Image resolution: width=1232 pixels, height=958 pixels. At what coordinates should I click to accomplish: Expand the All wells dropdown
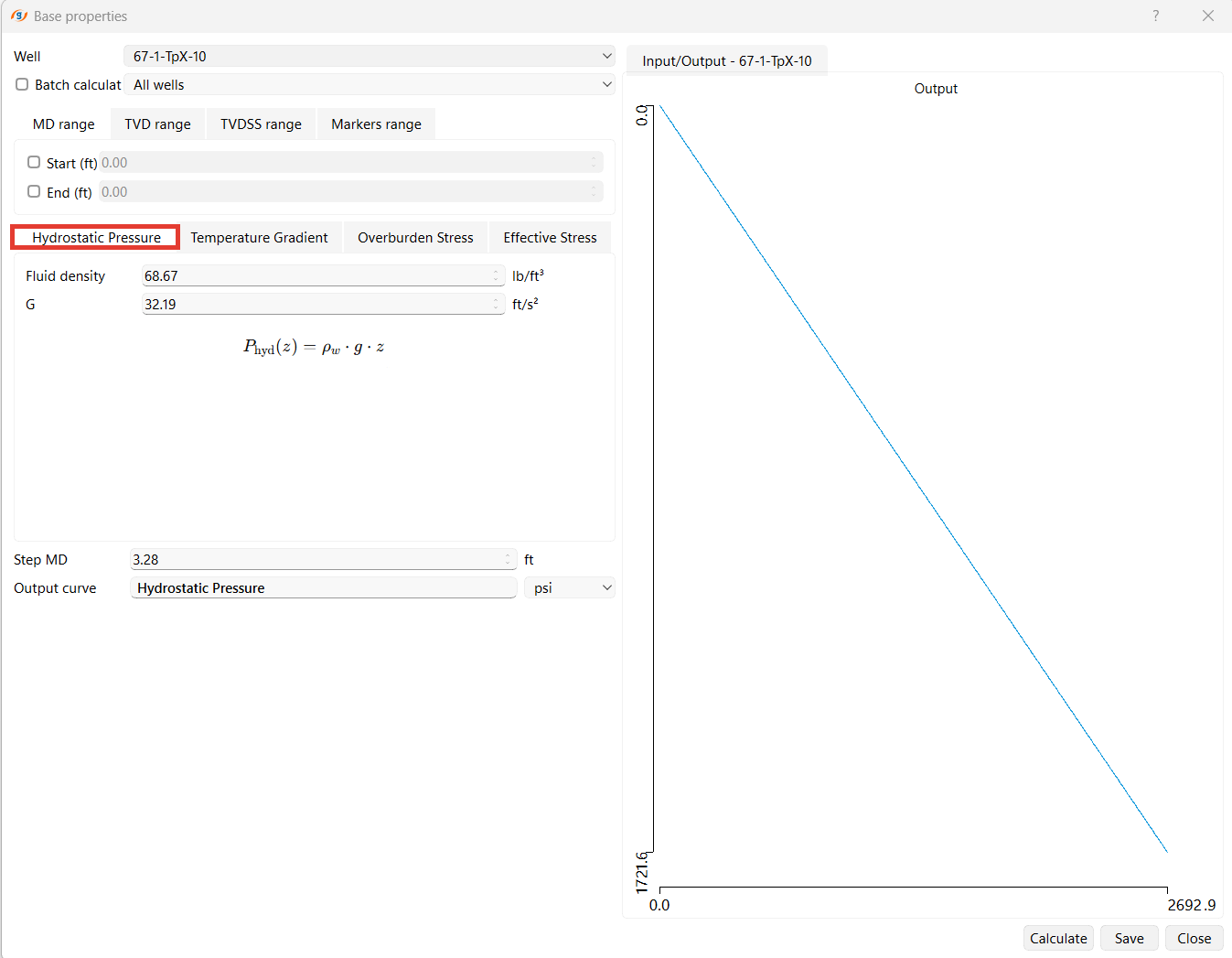pyautogui.click(x=370, y=84)
